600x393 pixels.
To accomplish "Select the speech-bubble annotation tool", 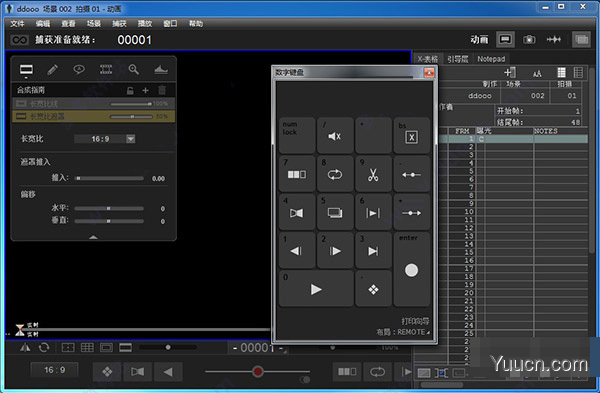I will tap(79, 70).
